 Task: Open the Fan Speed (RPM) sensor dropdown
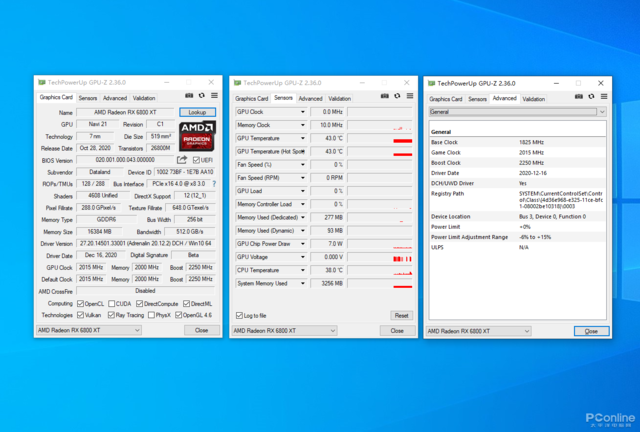click(x=303, y=178)
